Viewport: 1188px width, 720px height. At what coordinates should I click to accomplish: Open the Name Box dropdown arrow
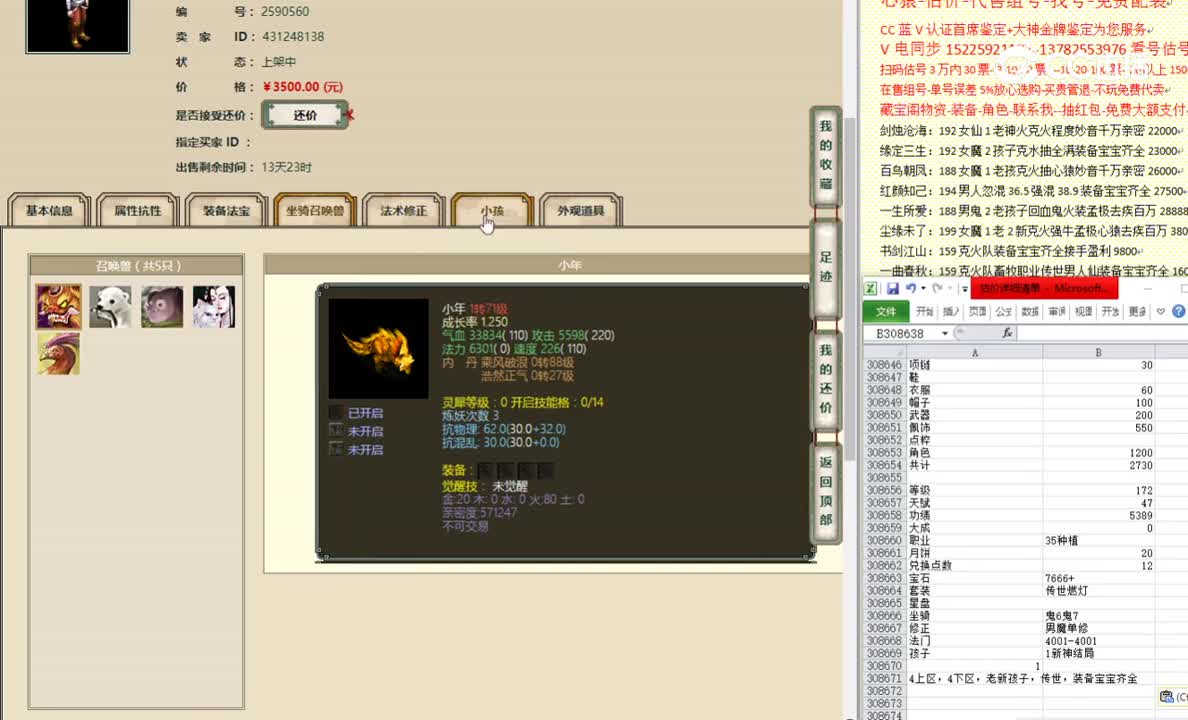point(944,332)
